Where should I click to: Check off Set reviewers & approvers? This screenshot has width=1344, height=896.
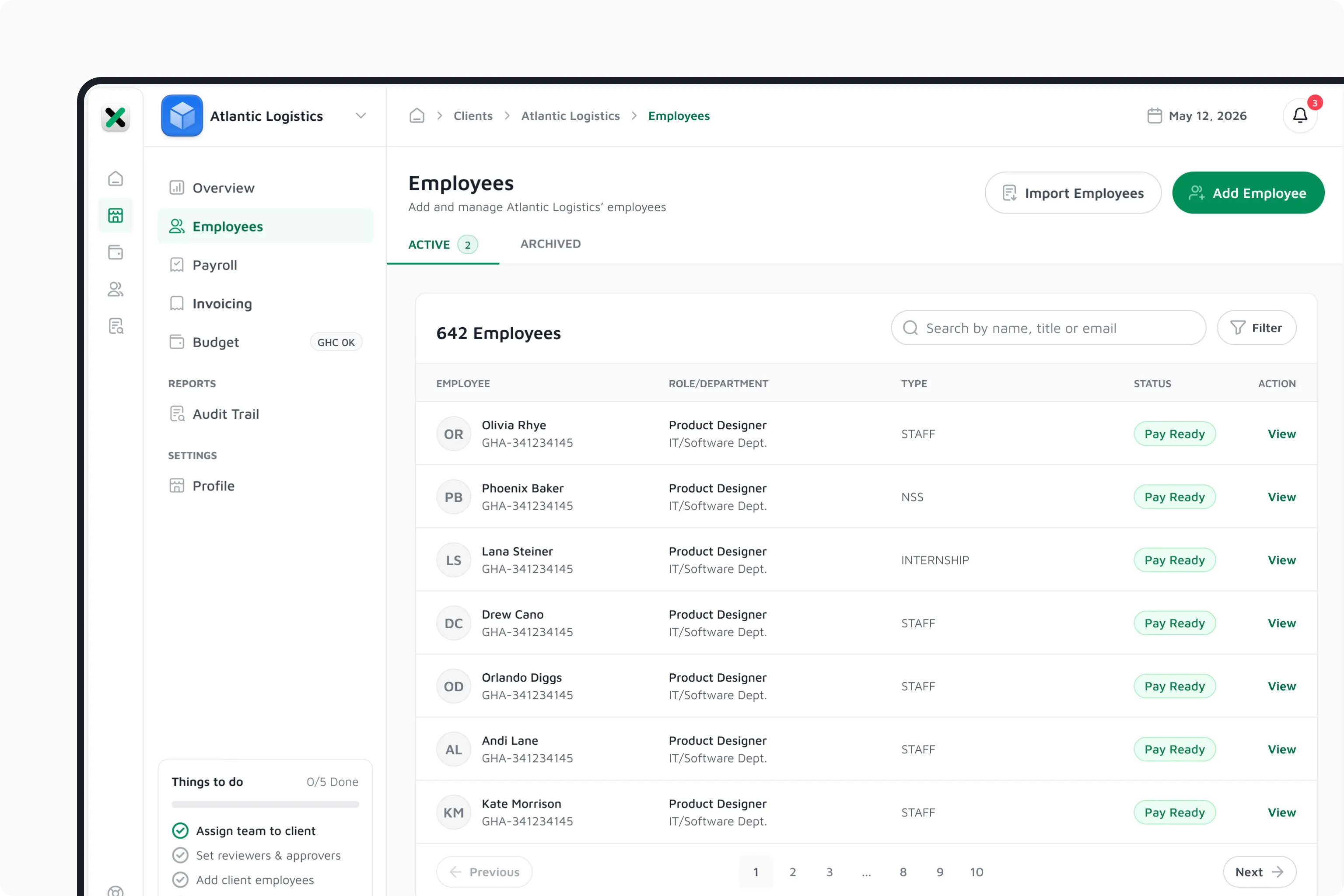pyautogui.click(x=180, y=855)
